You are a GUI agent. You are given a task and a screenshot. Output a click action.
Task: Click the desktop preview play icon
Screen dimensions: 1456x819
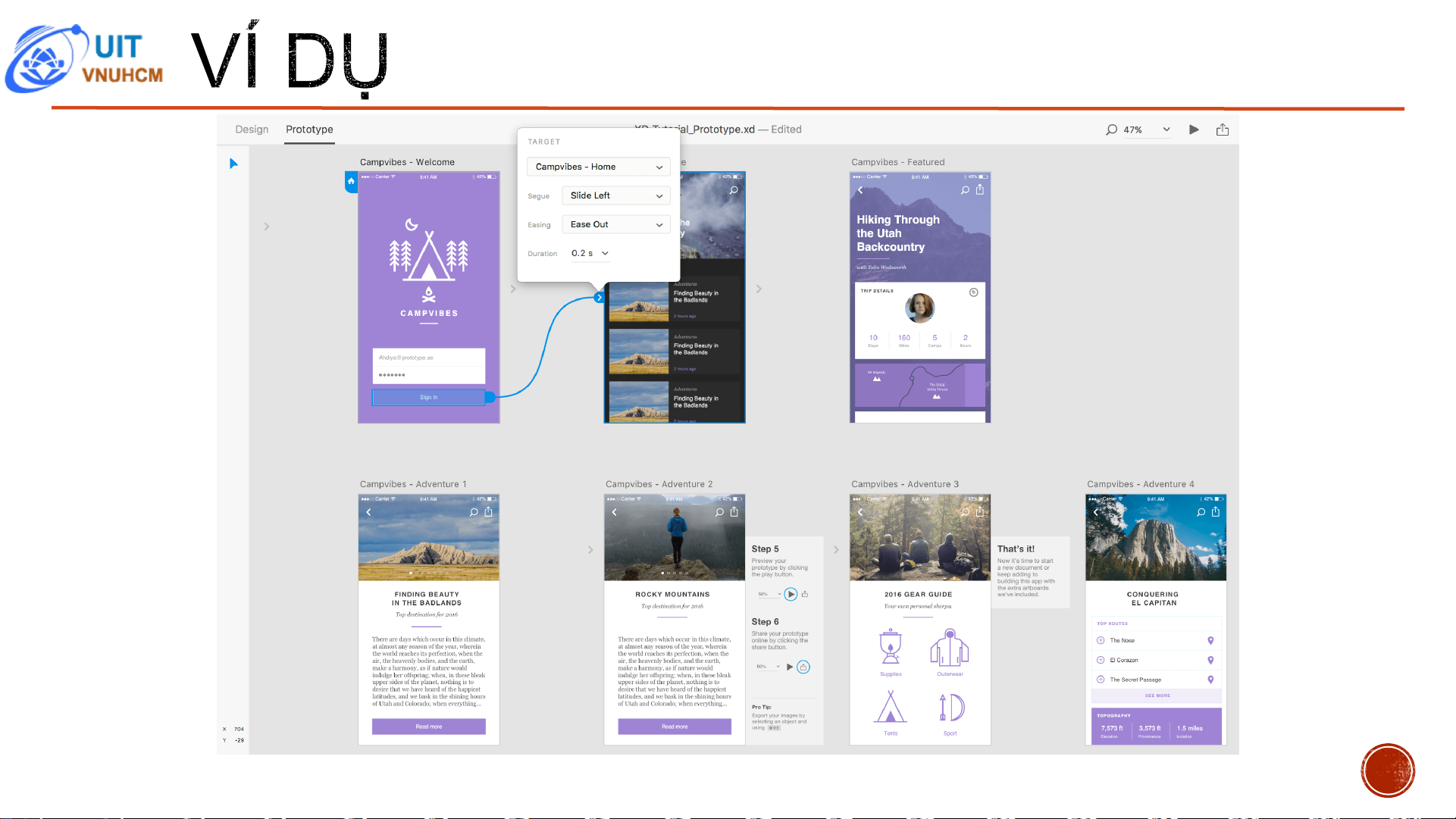tap(1194, 130)
